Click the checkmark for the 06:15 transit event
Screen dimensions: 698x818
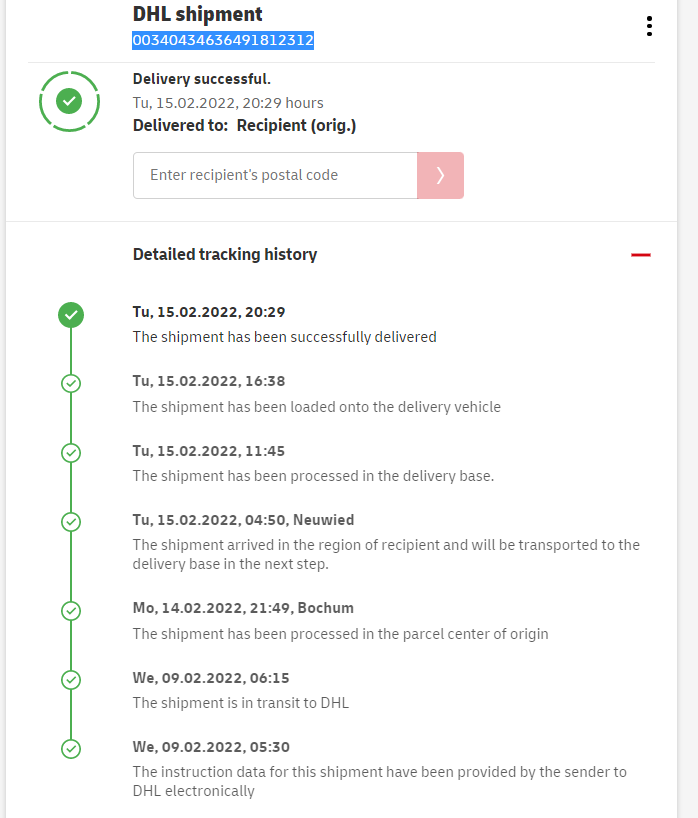click(71, 680)
